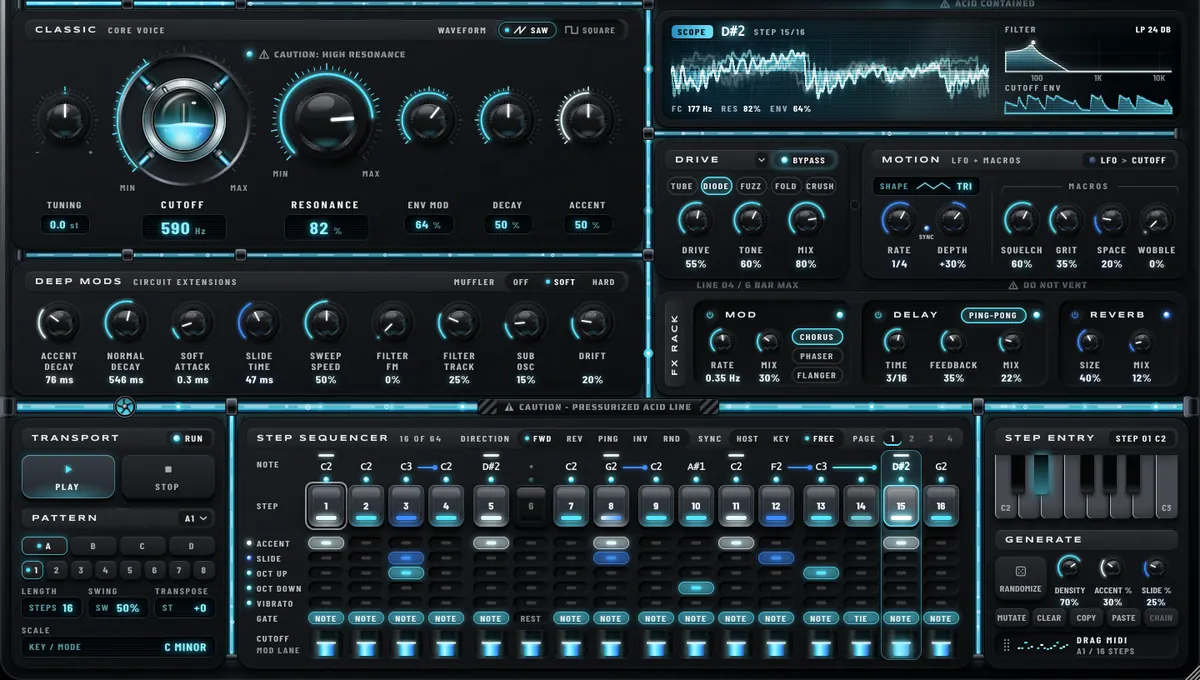
Task: Toggle the LFO SYNC light
Action: [926, 229]
